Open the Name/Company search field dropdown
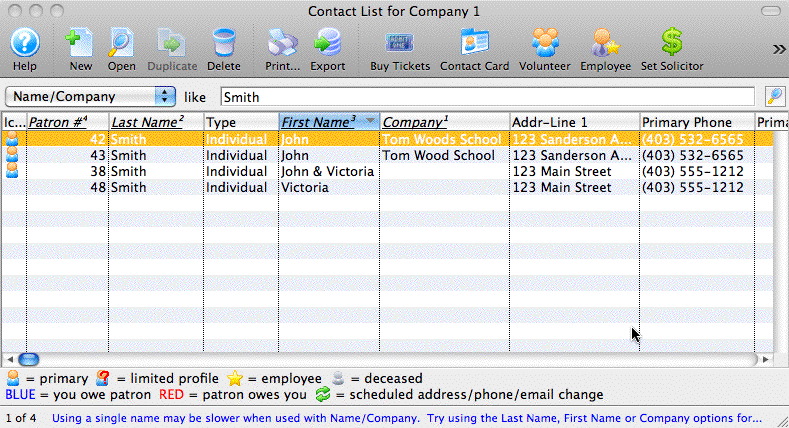 point(91,97)
